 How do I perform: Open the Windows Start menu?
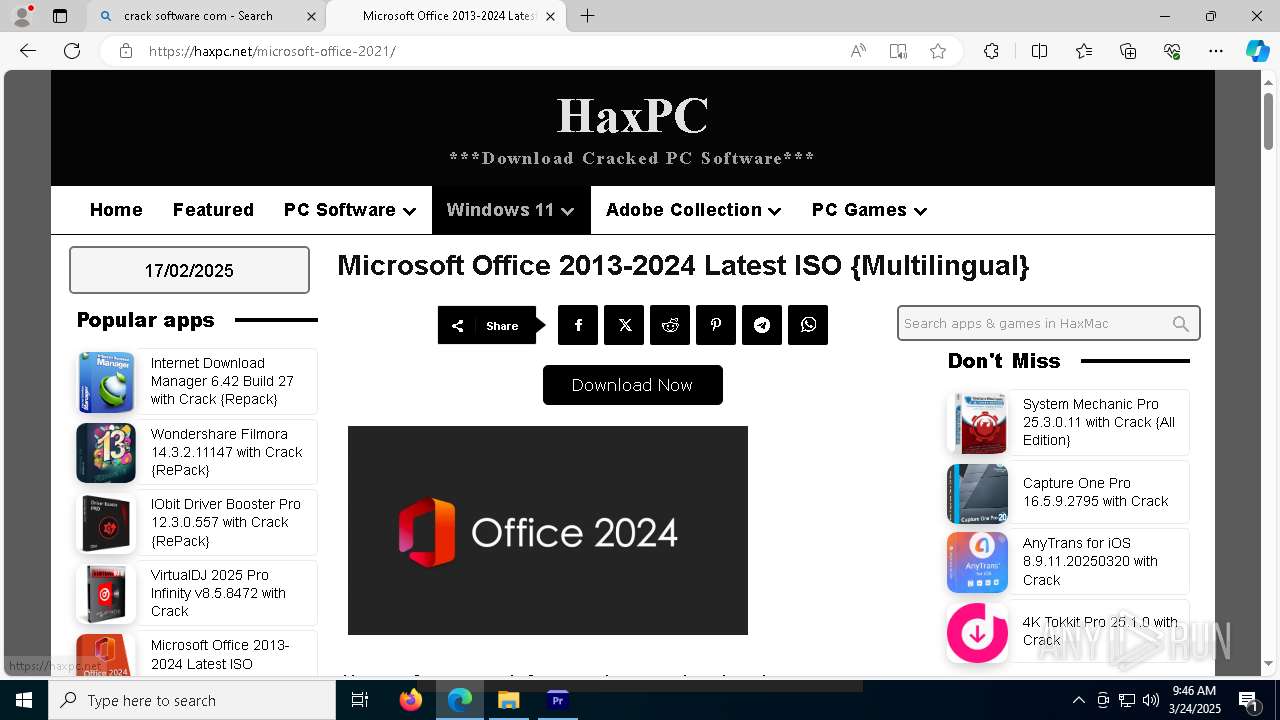pyautogui.click(x=24, y=700)
